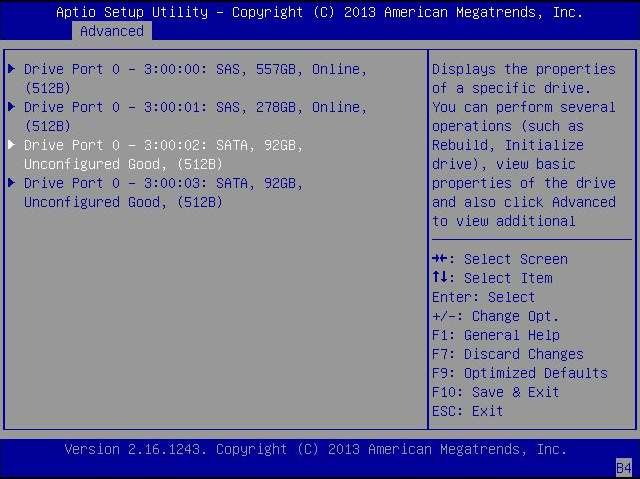Click the arrow beside drive 3:00:00
This screenshot has width=640, height=479.
pyautogui.click(x=12, y=68)
